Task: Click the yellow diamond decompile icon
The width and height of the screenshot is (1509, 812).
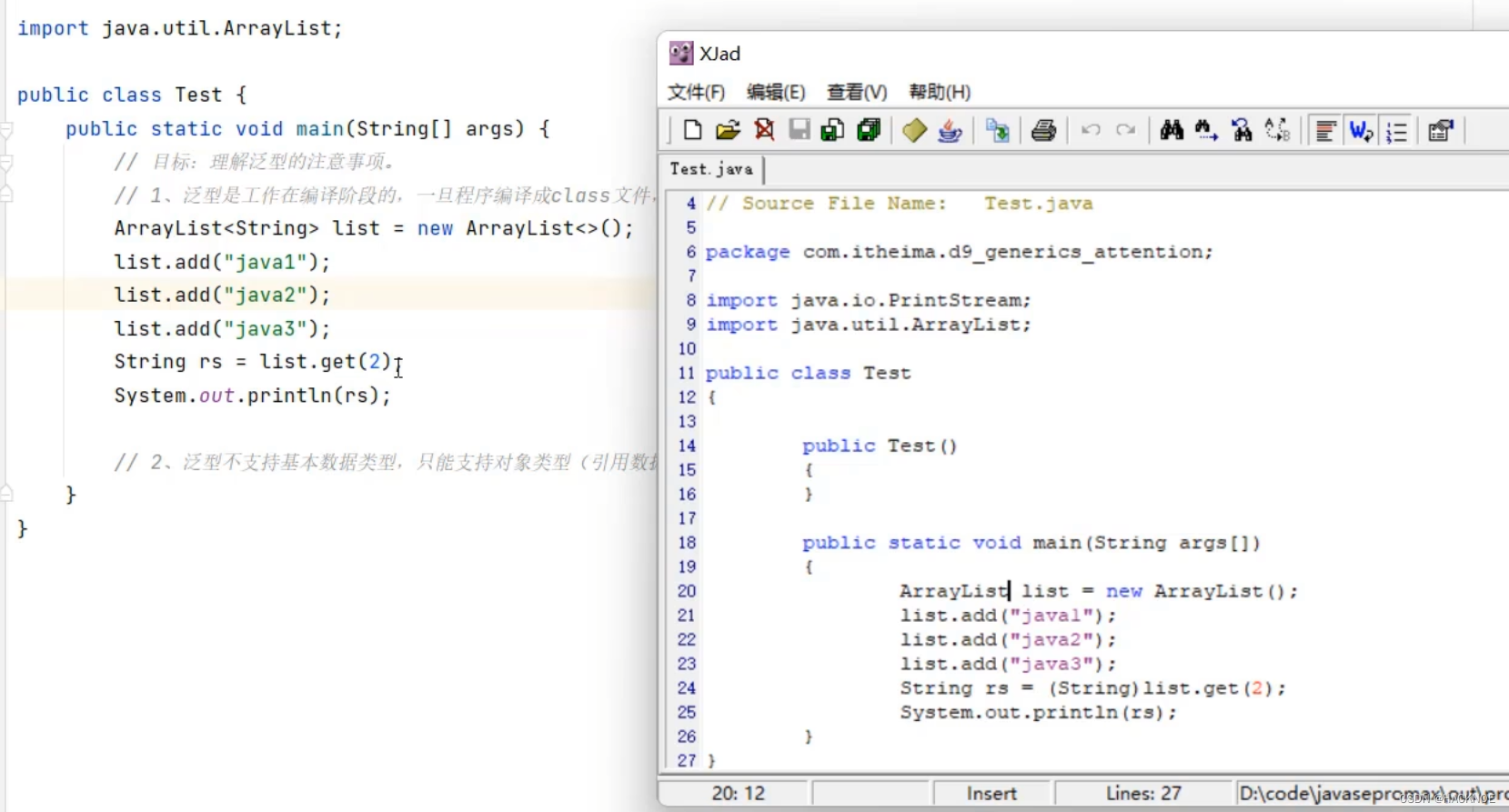Action: pos(914,130)
